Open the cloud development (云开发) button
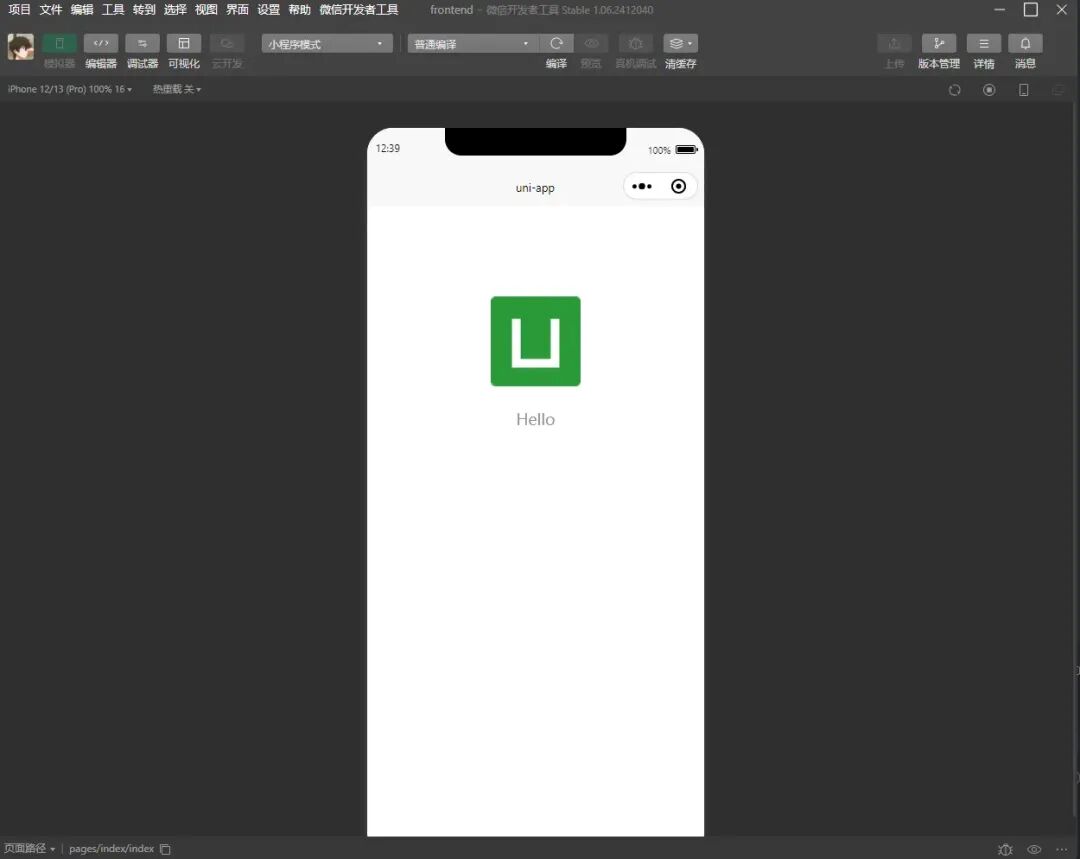This screenshot has width=1080, height=859. coord(227,43)
